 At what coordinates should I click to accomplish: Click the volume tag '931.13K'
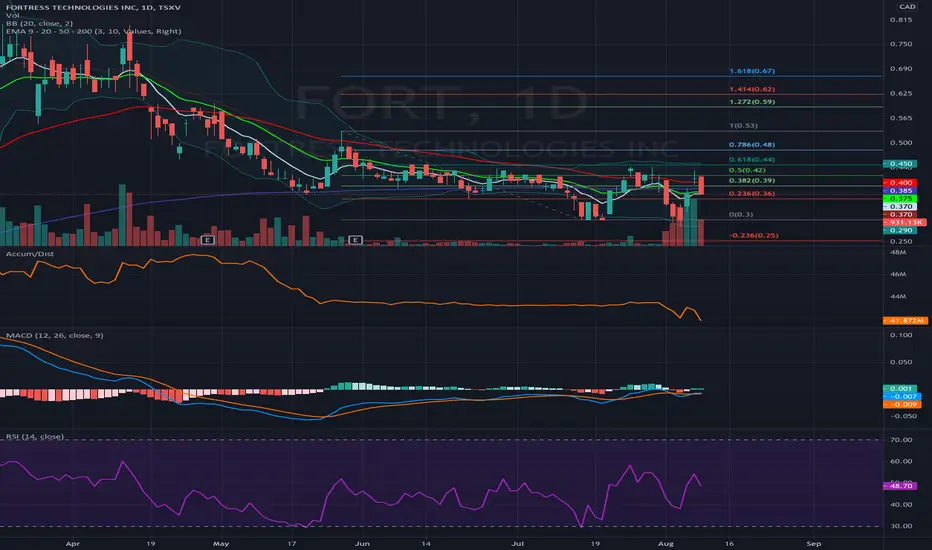pos(904,222)
